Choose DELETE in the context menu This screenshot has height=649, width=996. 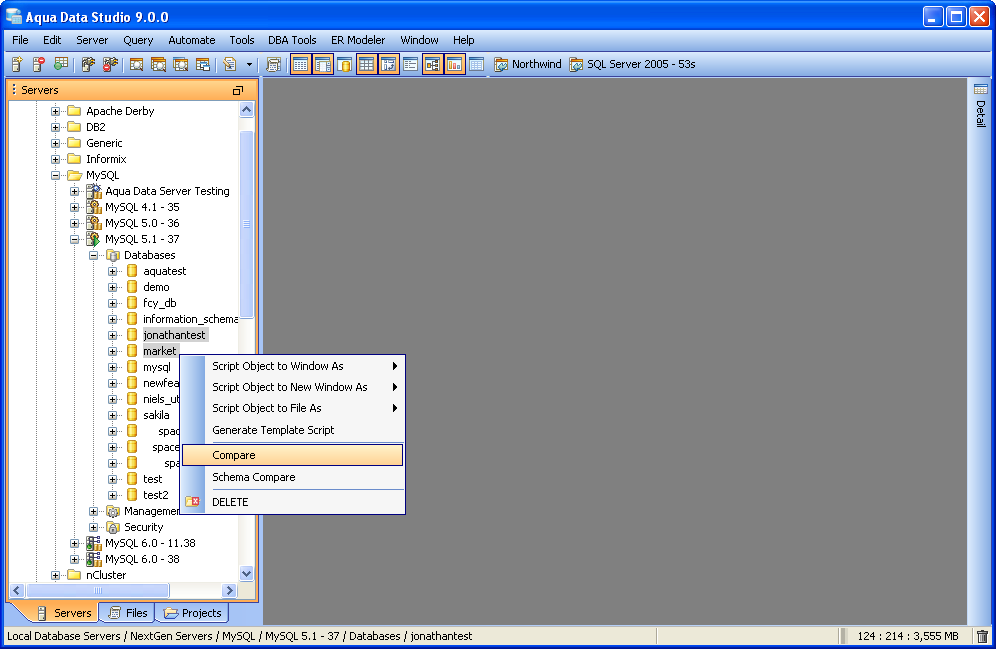(292, 502)
